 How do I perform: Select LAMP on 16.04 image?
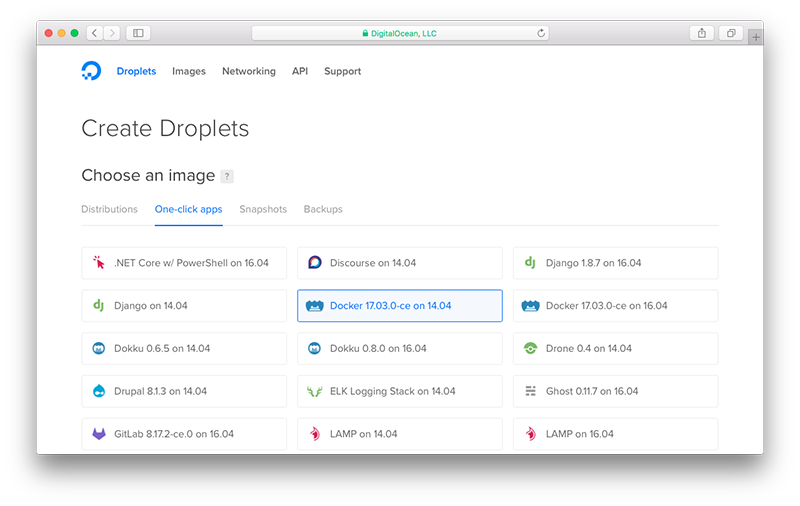tap(616, 434)
